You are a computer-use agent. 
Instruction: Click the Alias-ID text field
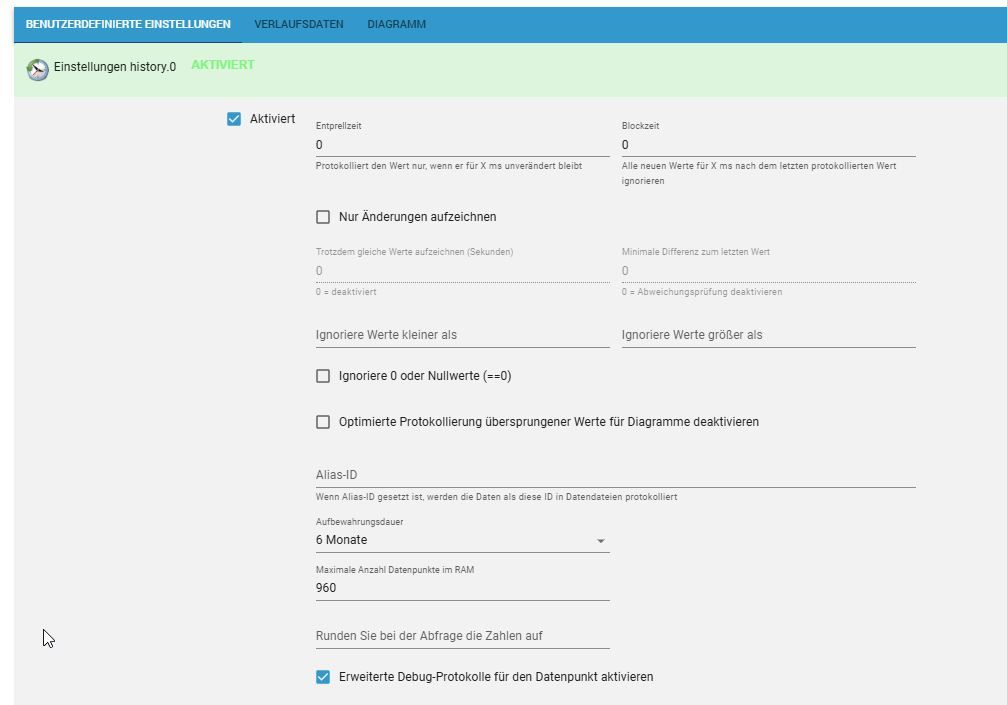coord(615,475)
